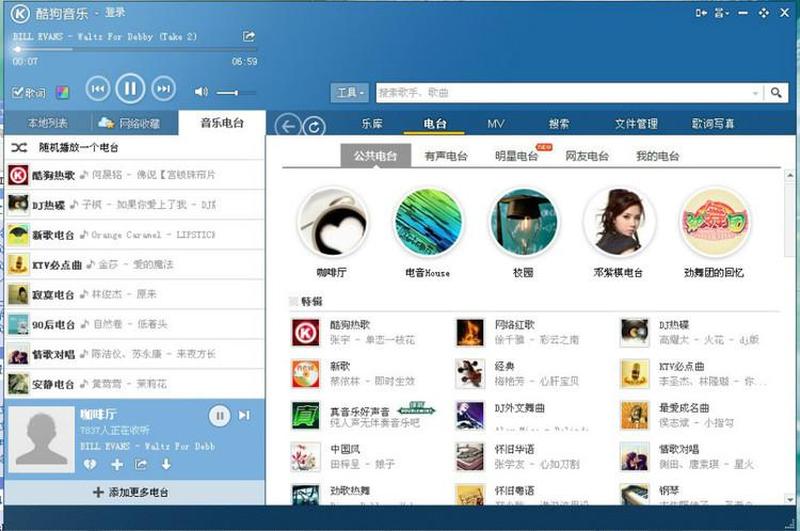The image size is (800, 531).
Task: Skip to next song in mini player
Action: tap(244, 416)
